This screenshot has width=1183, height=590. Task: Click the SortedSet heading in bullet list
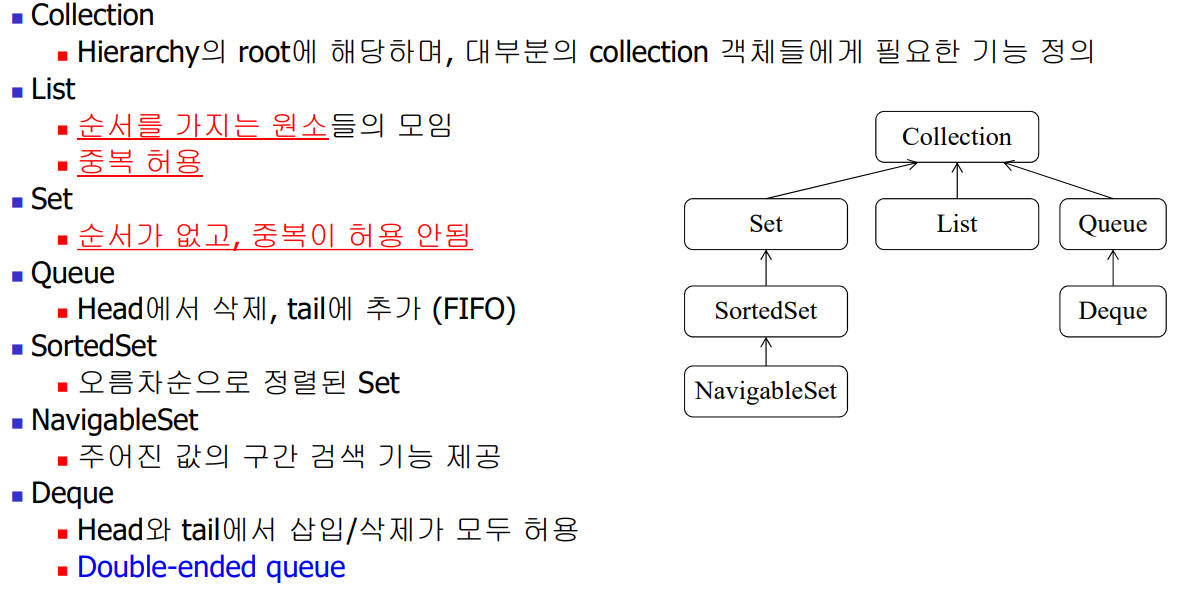coord(94,347)
